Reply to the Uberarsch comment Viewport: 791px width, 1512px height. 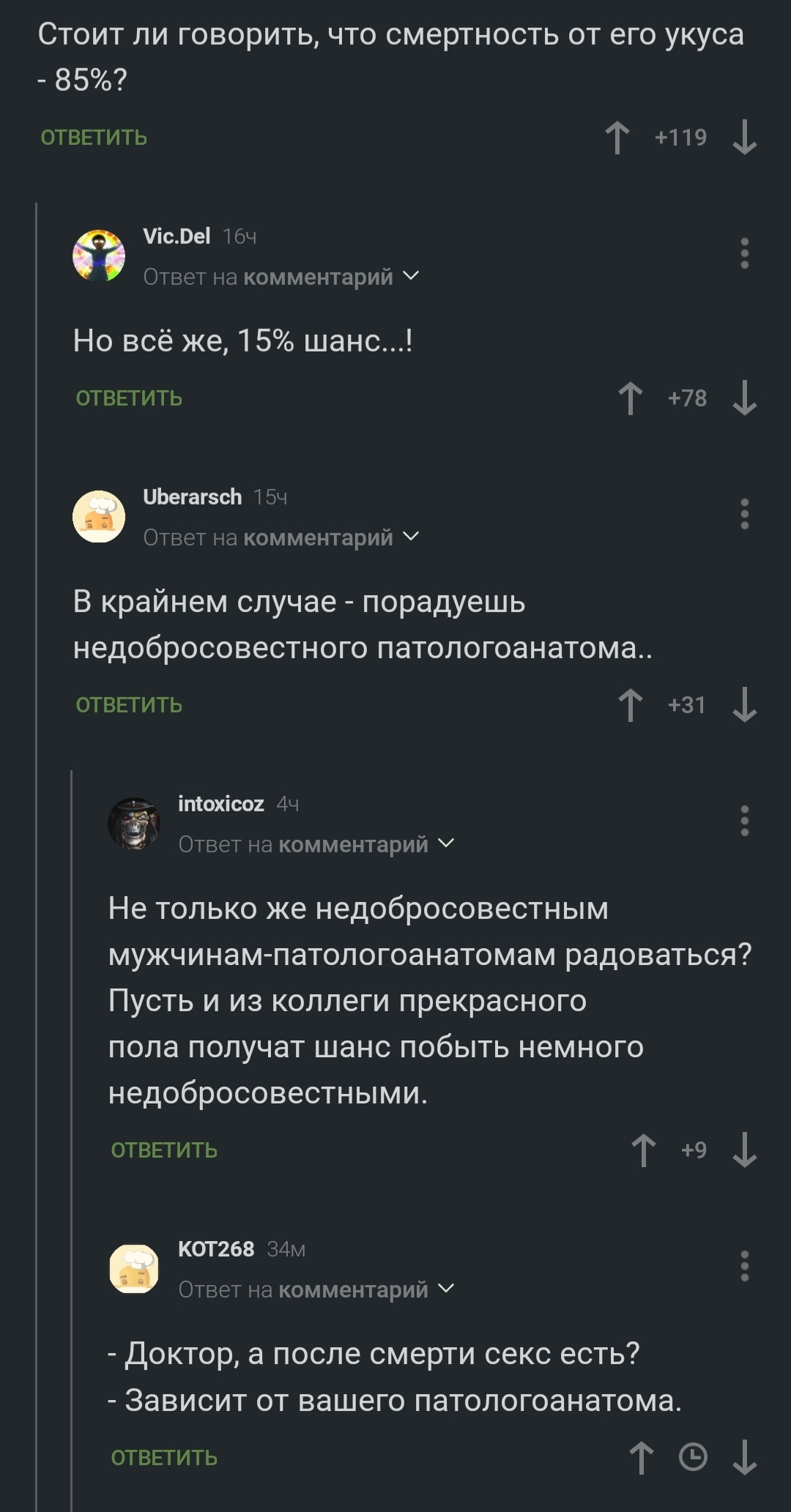129,705
